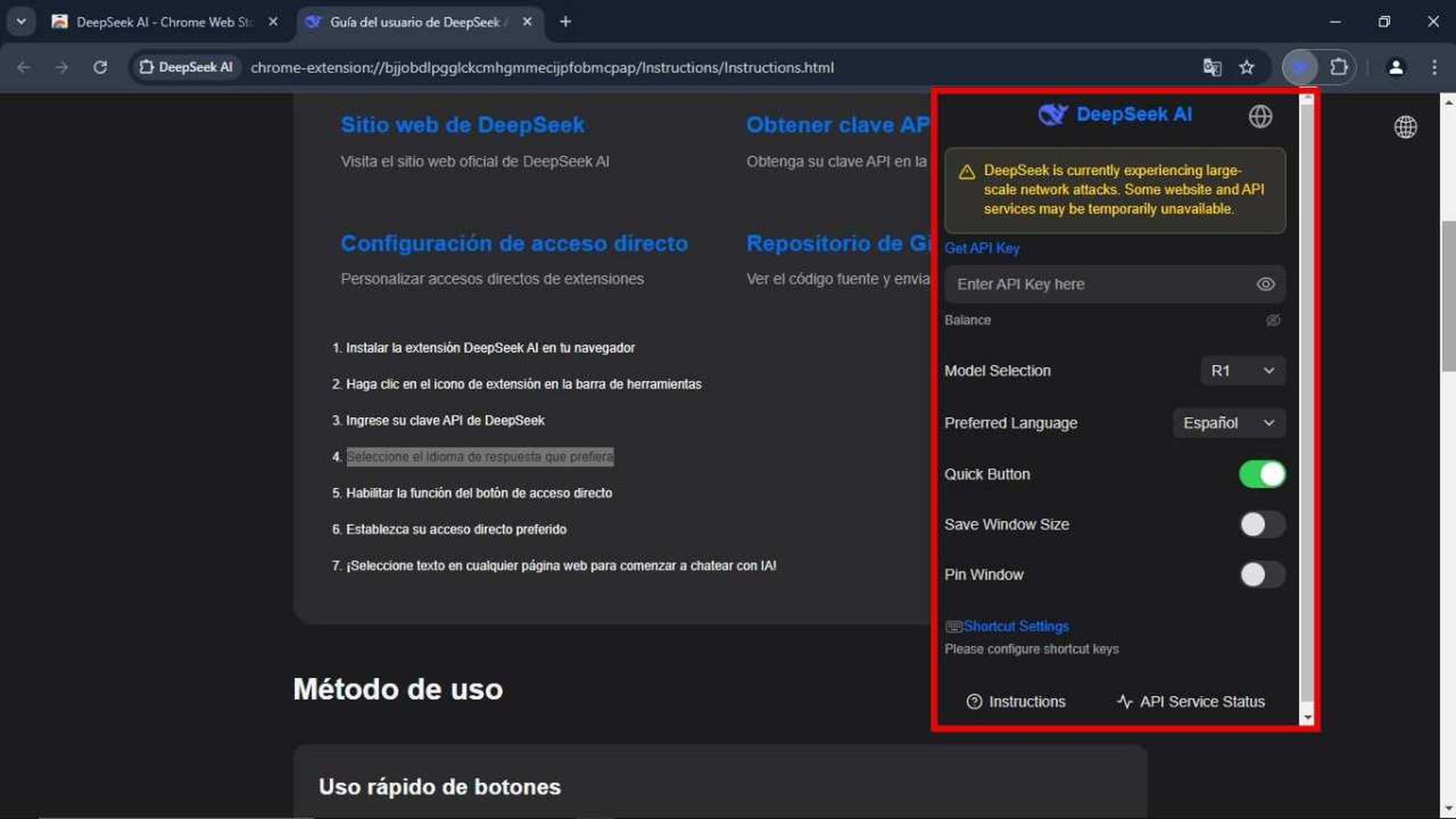Open a new browser tab
Viewport: 1456px width, 819px height.
[565, 22]
